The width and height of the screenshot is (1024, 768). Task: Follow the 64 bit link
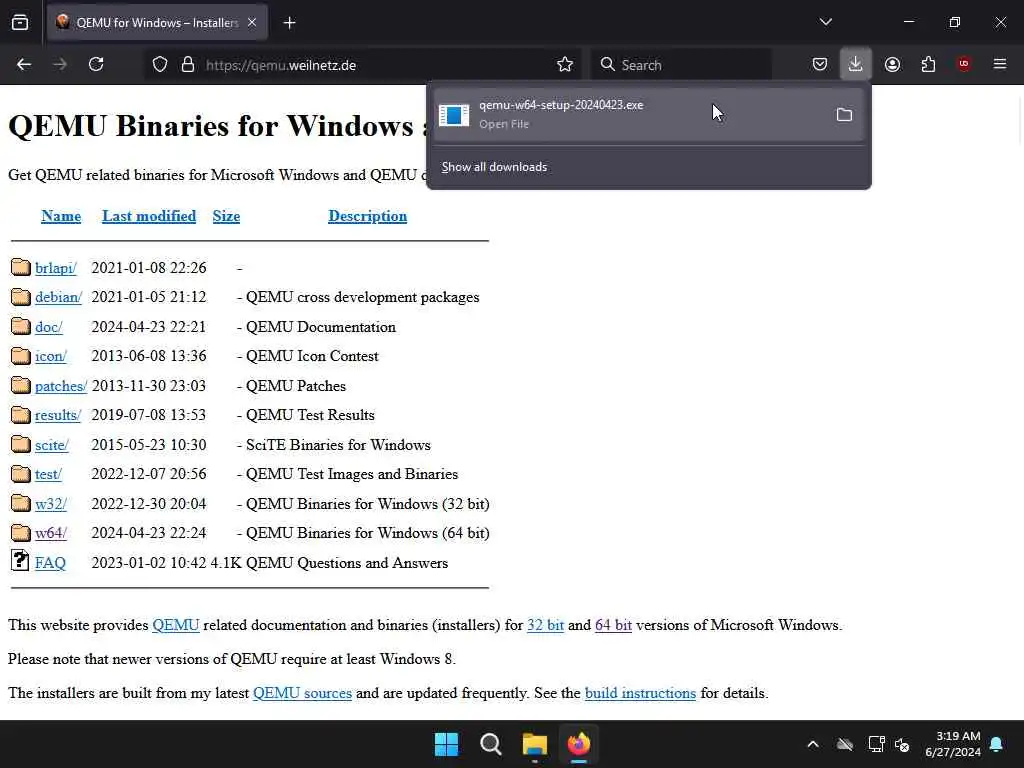613,626
